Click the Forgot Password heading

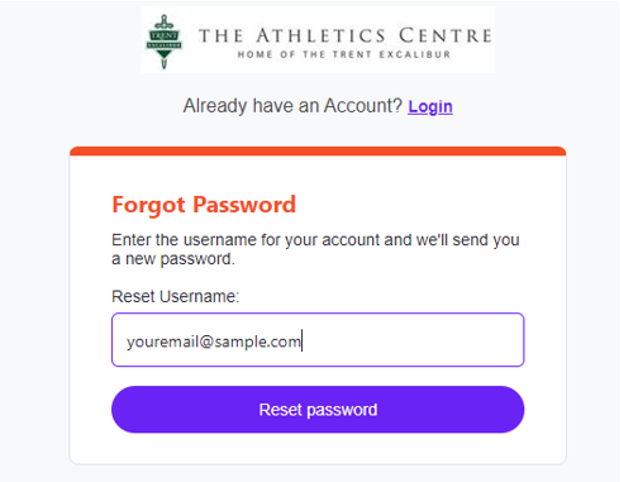(x=203, y=205)
